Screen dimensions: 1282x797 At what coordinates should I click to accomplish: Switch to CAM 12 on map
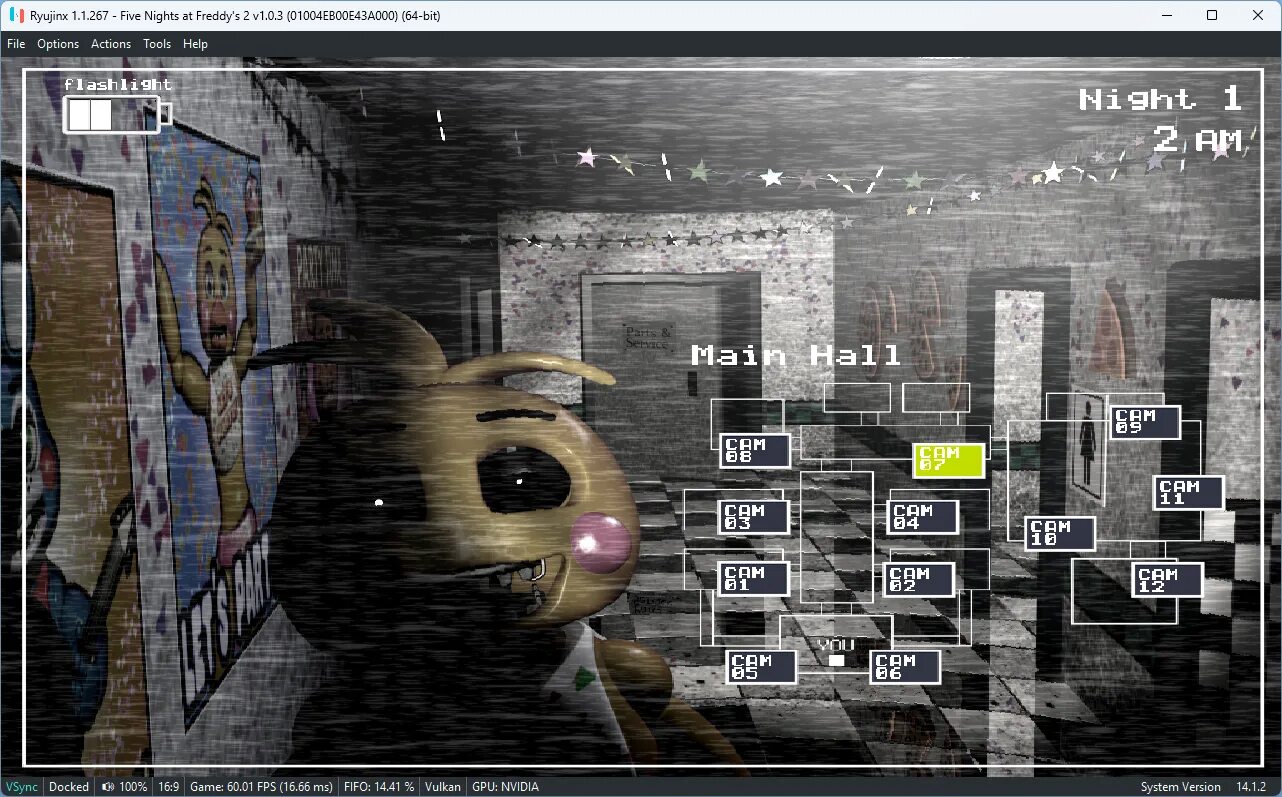pos(1167,580)
